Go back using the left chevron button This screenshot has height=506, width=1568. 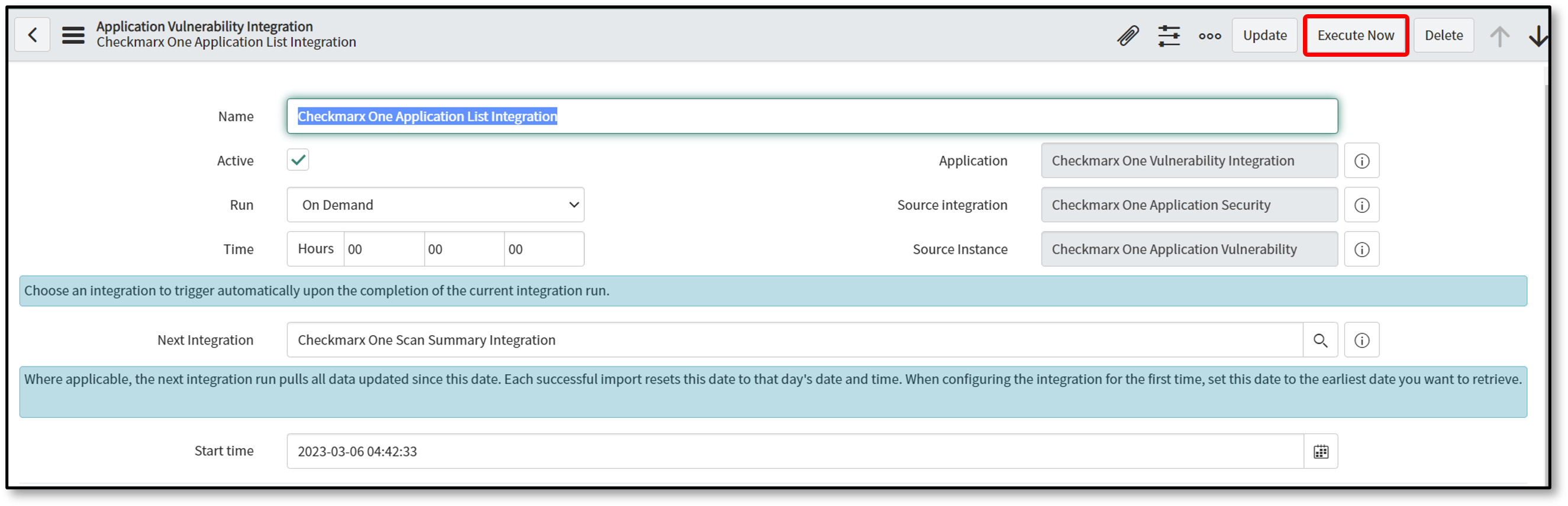[x=33, y=35]
